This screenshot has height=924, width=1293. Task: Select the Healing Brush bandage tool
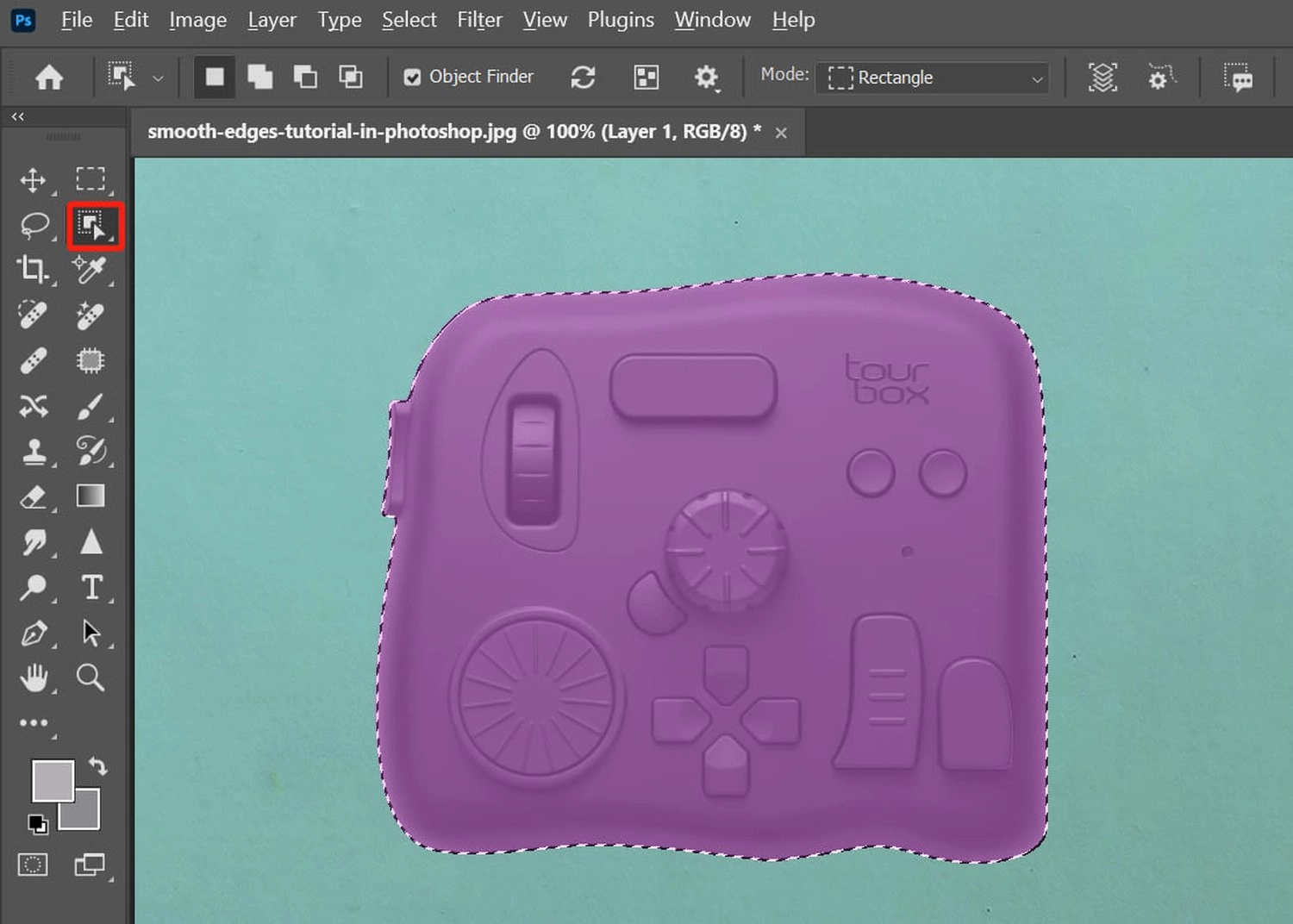(x=33, y=360)
